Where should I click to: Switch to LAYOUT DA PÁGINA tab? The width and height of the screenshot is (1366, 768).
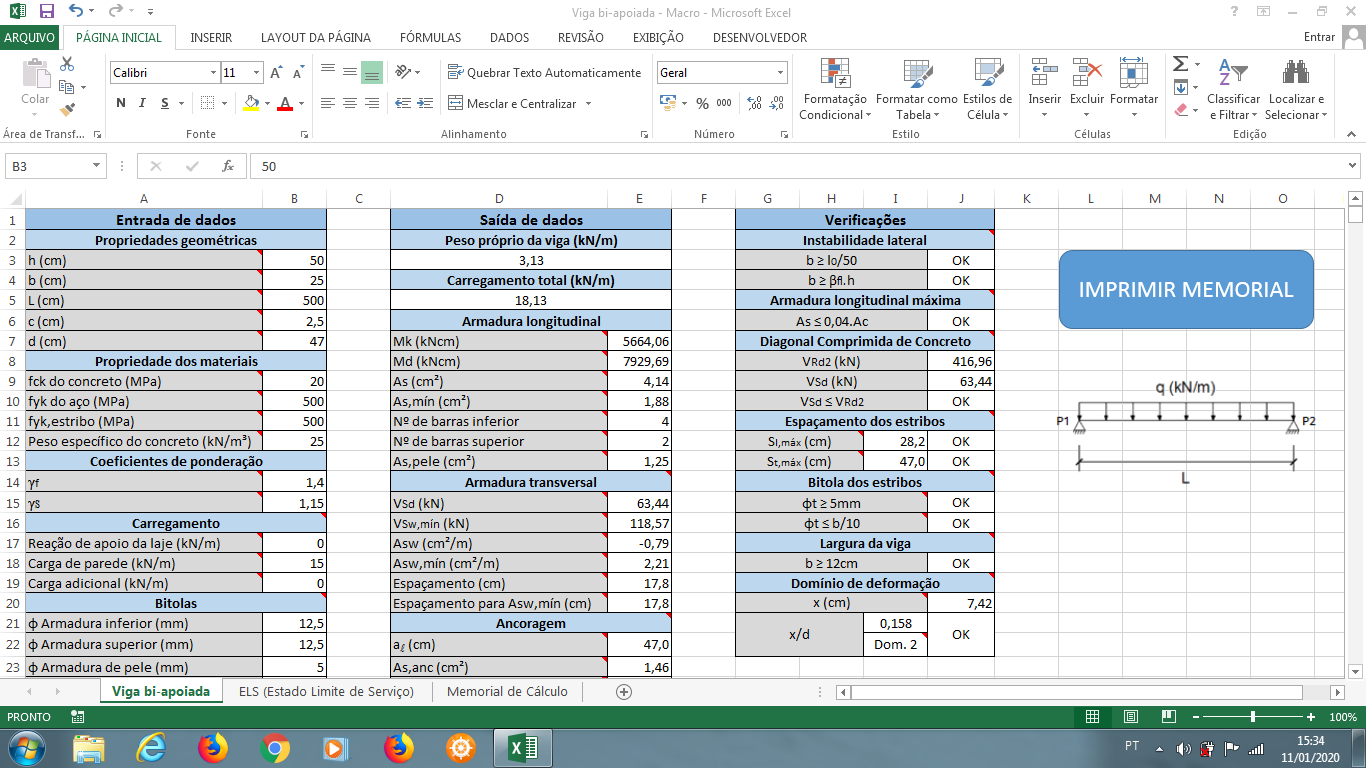(316, 37)
